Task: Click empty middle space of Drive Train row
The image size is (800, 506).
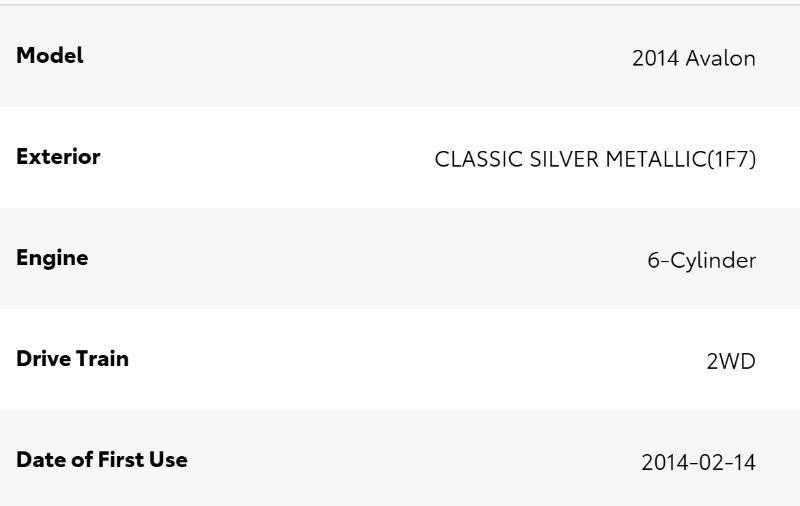Action: tap(400, 359)
